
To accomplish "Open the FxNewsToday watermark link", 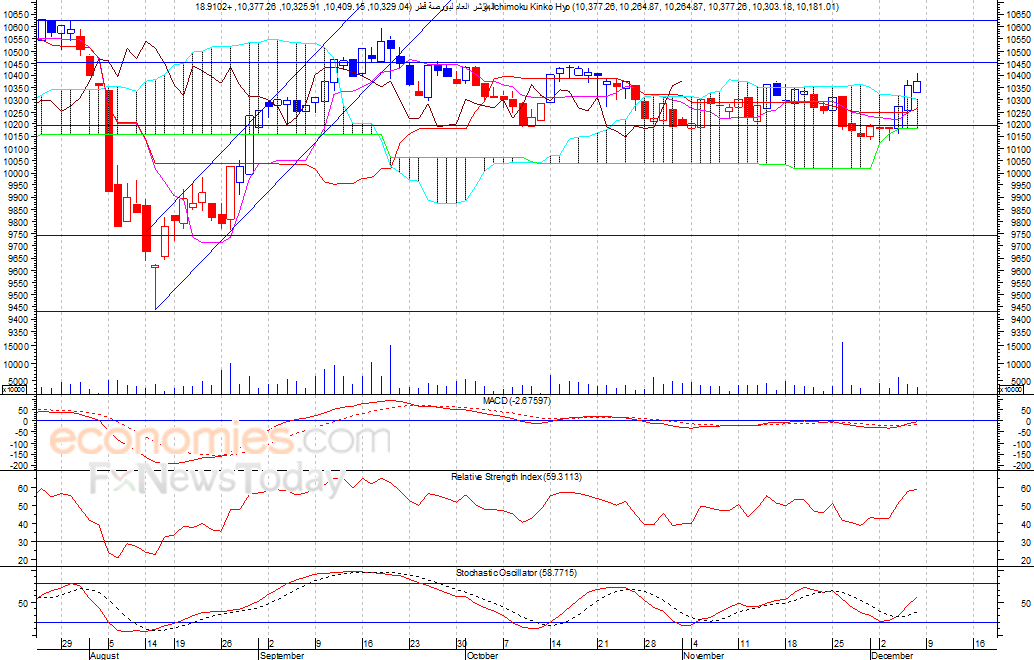I will point(218,479).
